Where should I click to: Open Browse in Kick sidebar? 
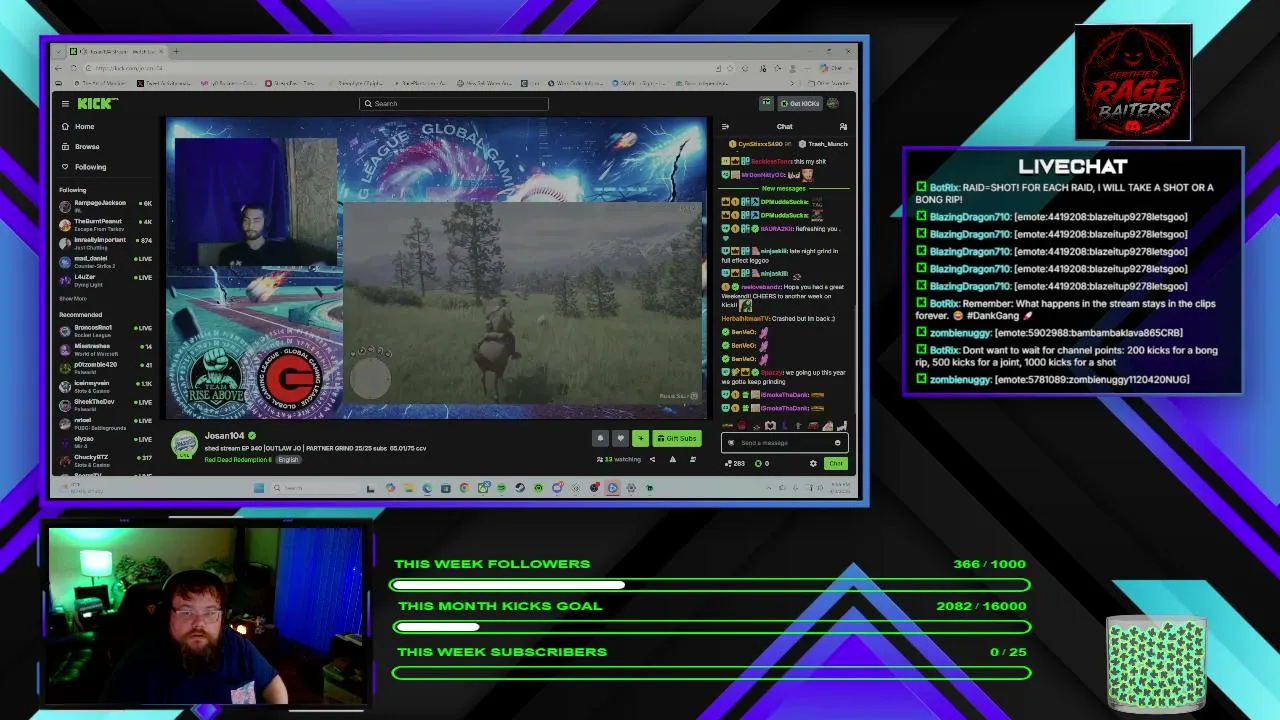coord(80,147)
